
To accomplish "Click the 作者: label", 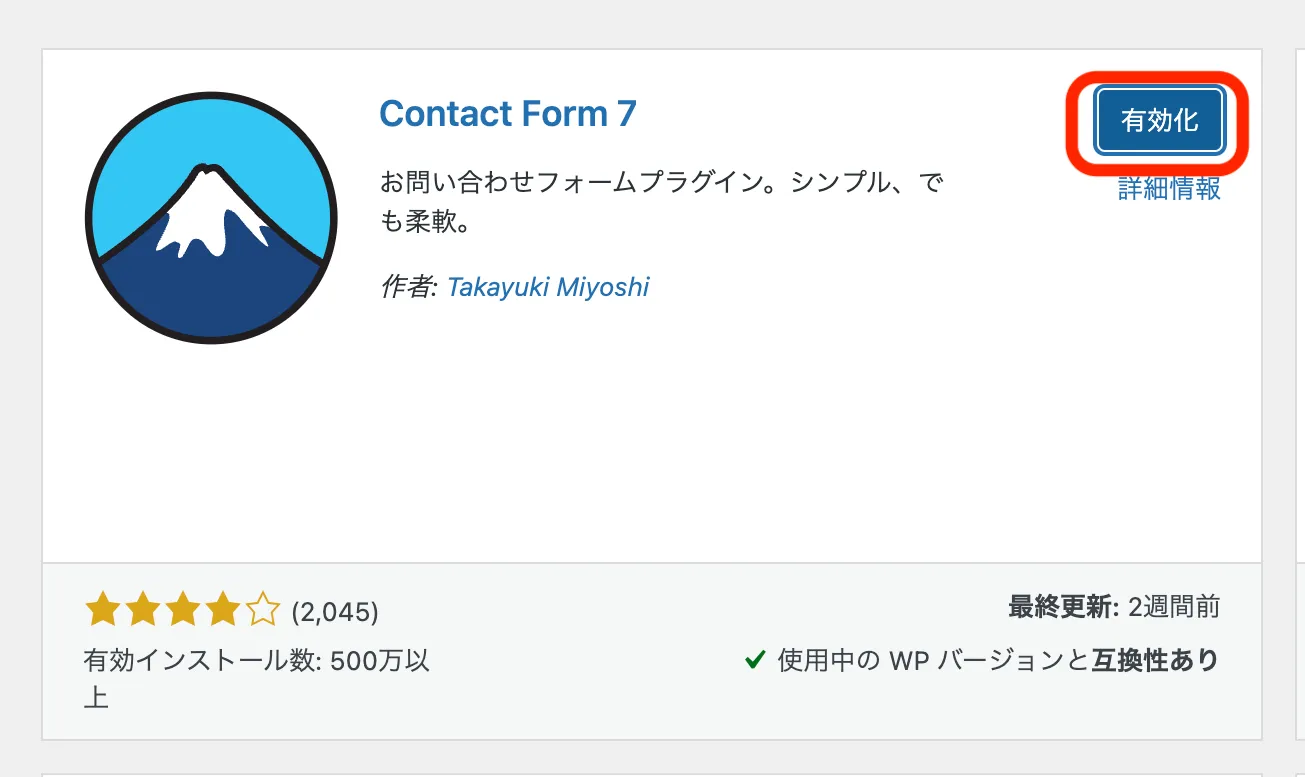I will tap(409, 287).
